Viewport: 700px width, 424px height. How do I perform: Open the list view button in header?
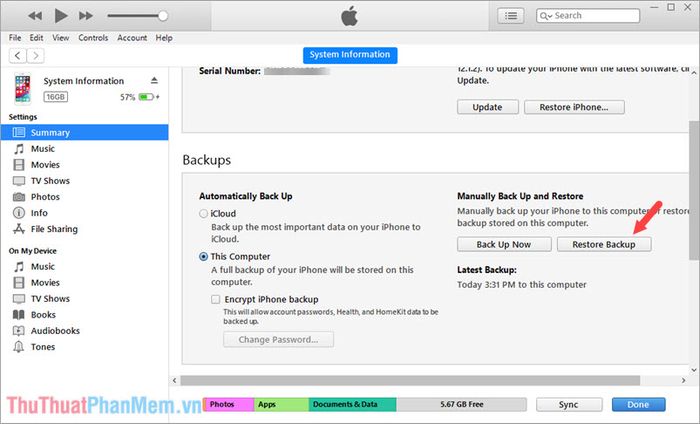(x=511, y=16)
